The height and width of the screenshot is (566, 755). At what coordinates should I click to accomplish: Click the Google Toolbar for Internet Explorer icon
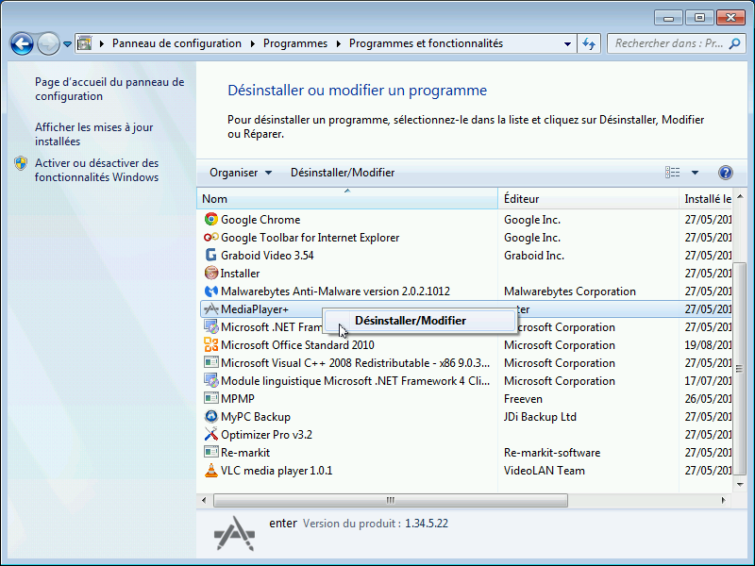[211, 237]
